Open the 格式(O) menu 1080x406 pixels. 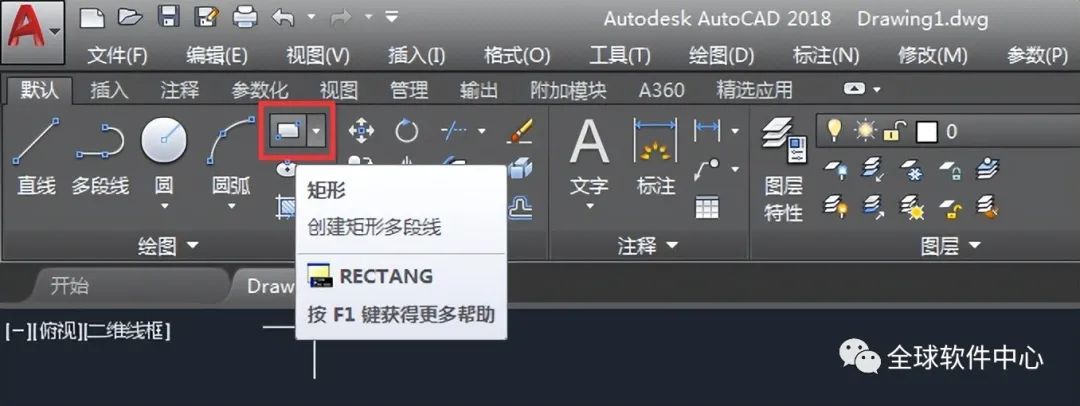pyautogui.click(x=517, y=56)
